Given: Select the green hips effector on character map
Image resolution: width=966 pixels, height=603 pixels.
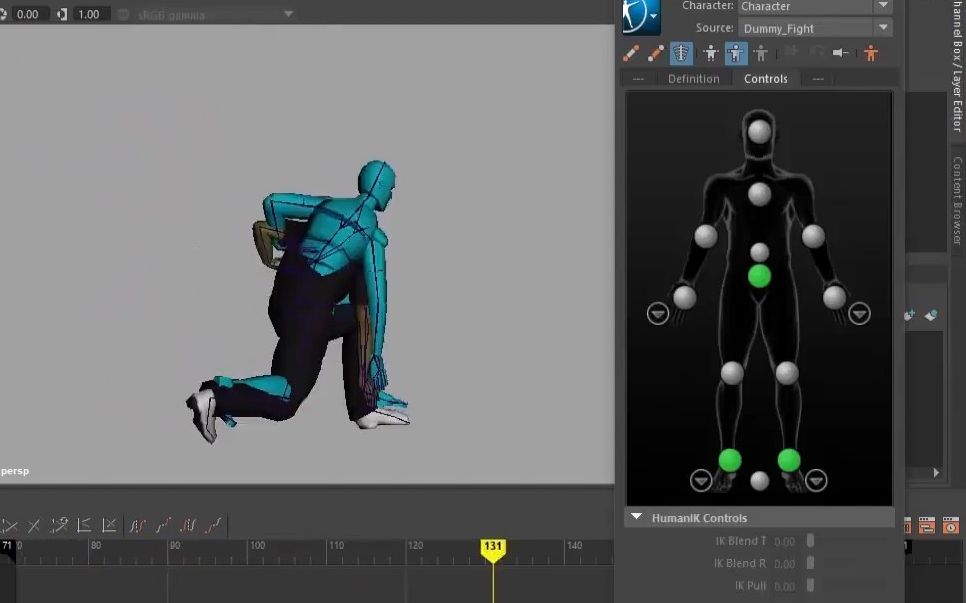Looking at the screenshot, I should click(758, 276).
